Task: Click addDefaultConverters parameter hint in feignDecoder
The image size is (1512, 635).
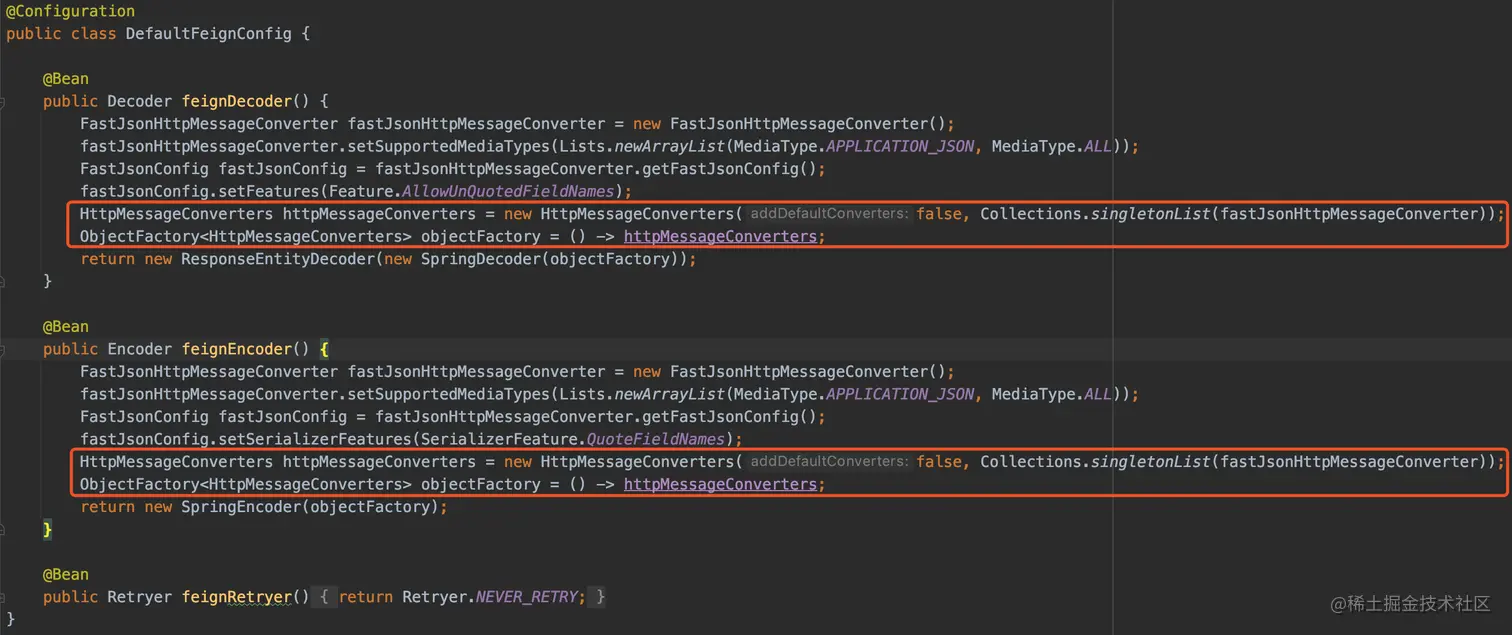Action: coord(829,214)
